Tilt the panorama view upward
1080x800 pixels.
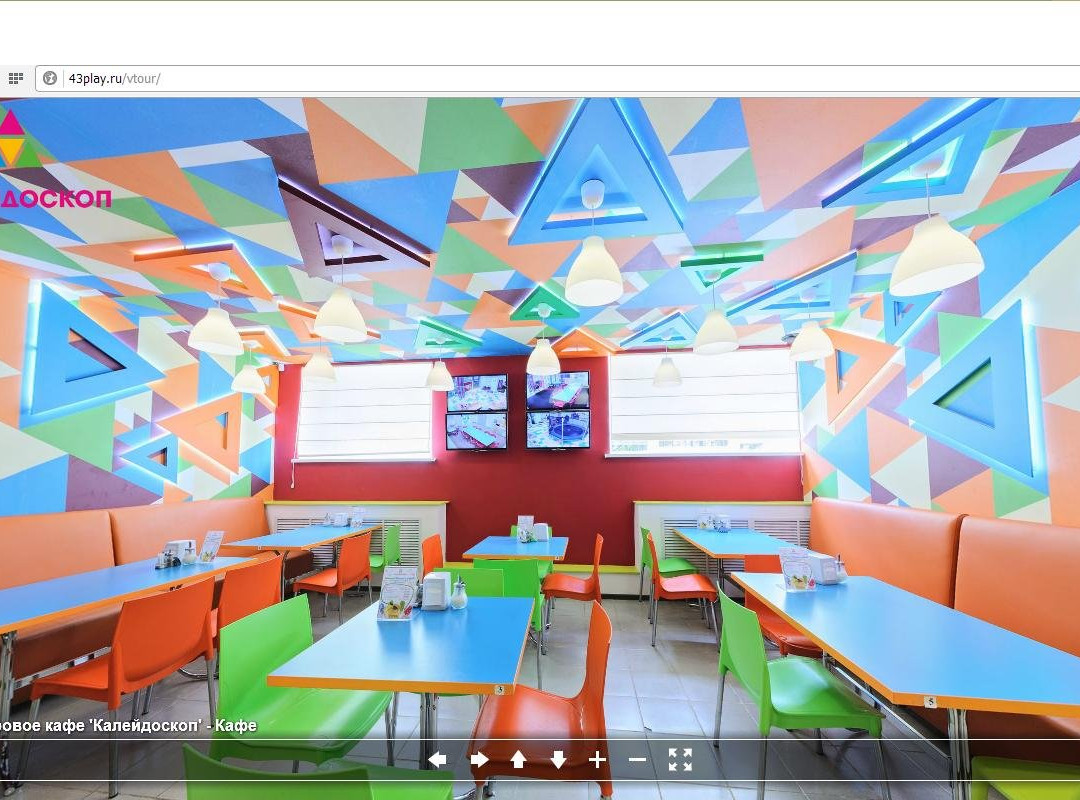[518, 760]
